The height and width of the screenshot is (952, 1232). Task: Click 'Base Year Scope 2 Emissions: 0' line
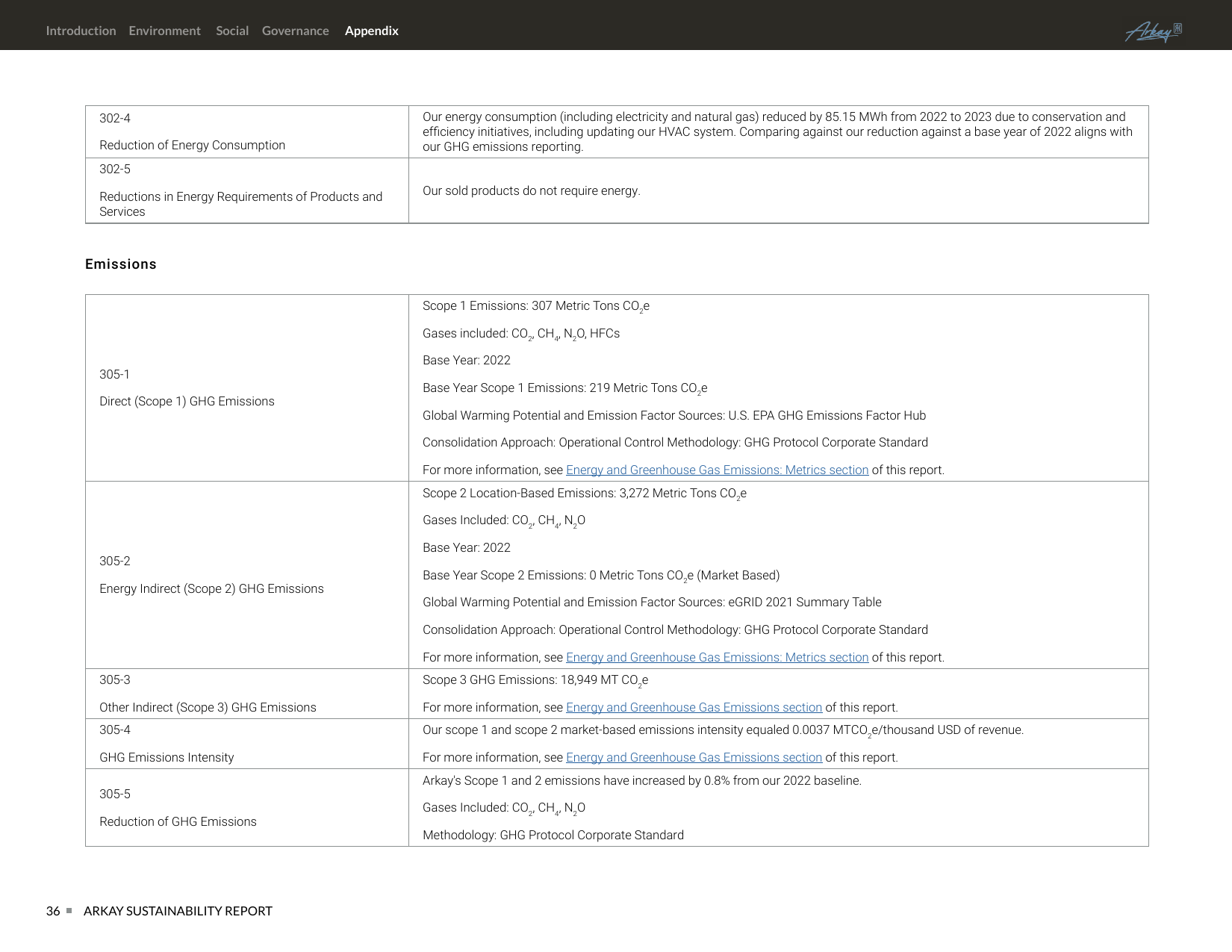pos(601,576)
